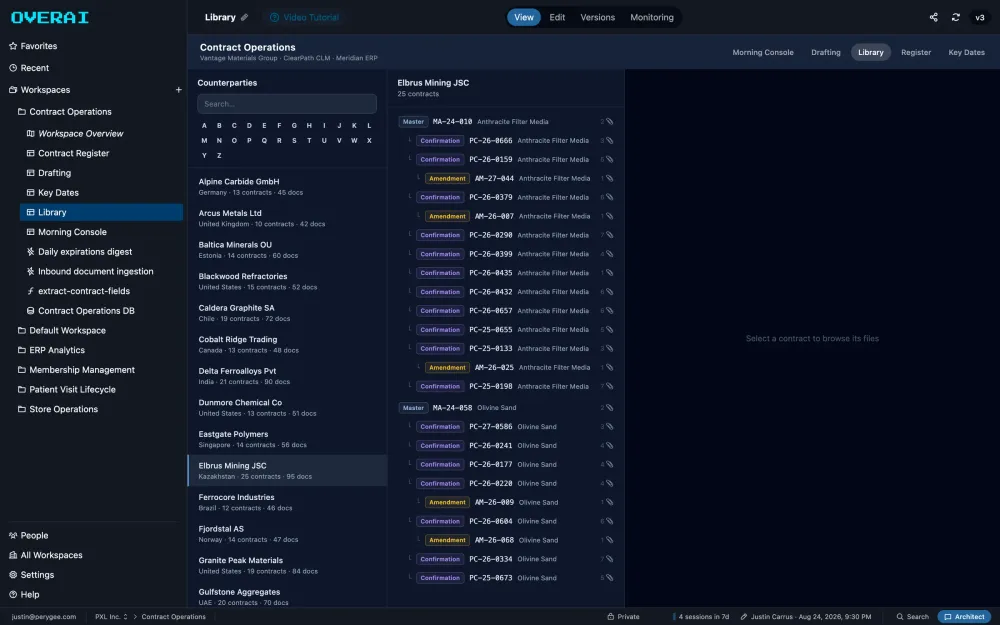Expand the Default Workspace folder
Screen dimensions: 1000x625
pos(62,330)
